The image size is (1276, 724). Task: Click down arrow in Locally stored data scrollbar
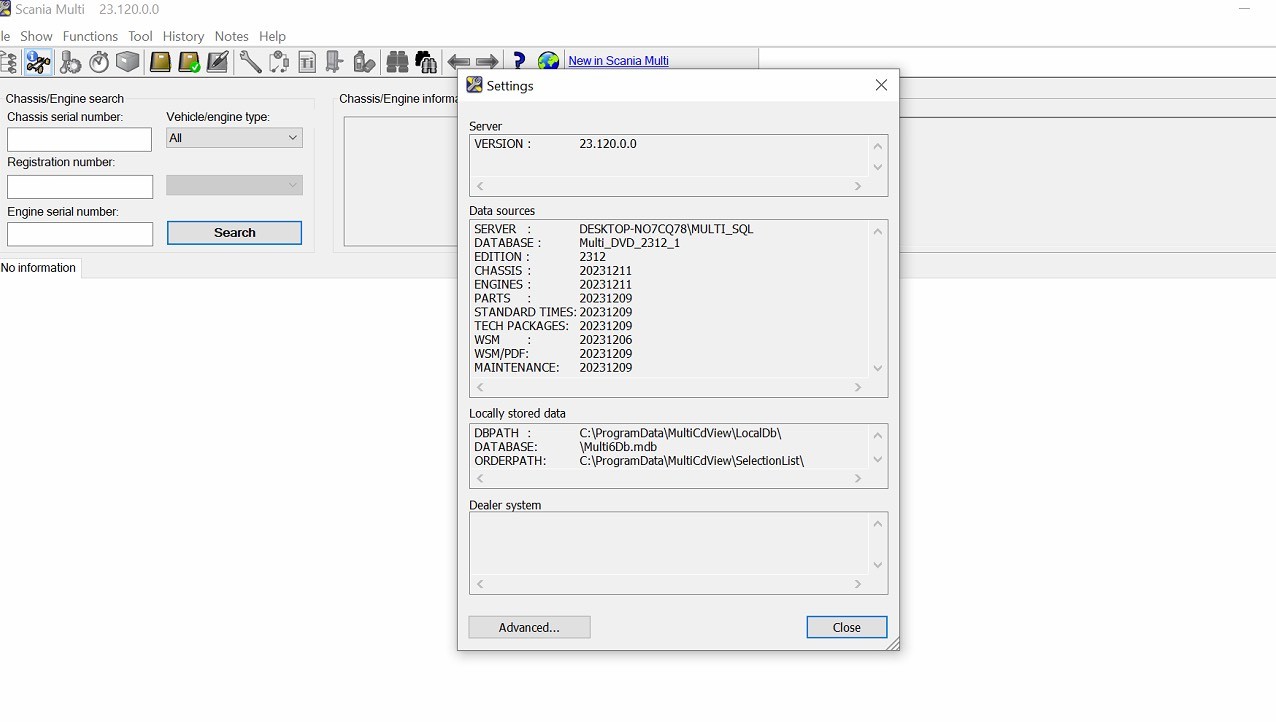(x=877, y=460)
